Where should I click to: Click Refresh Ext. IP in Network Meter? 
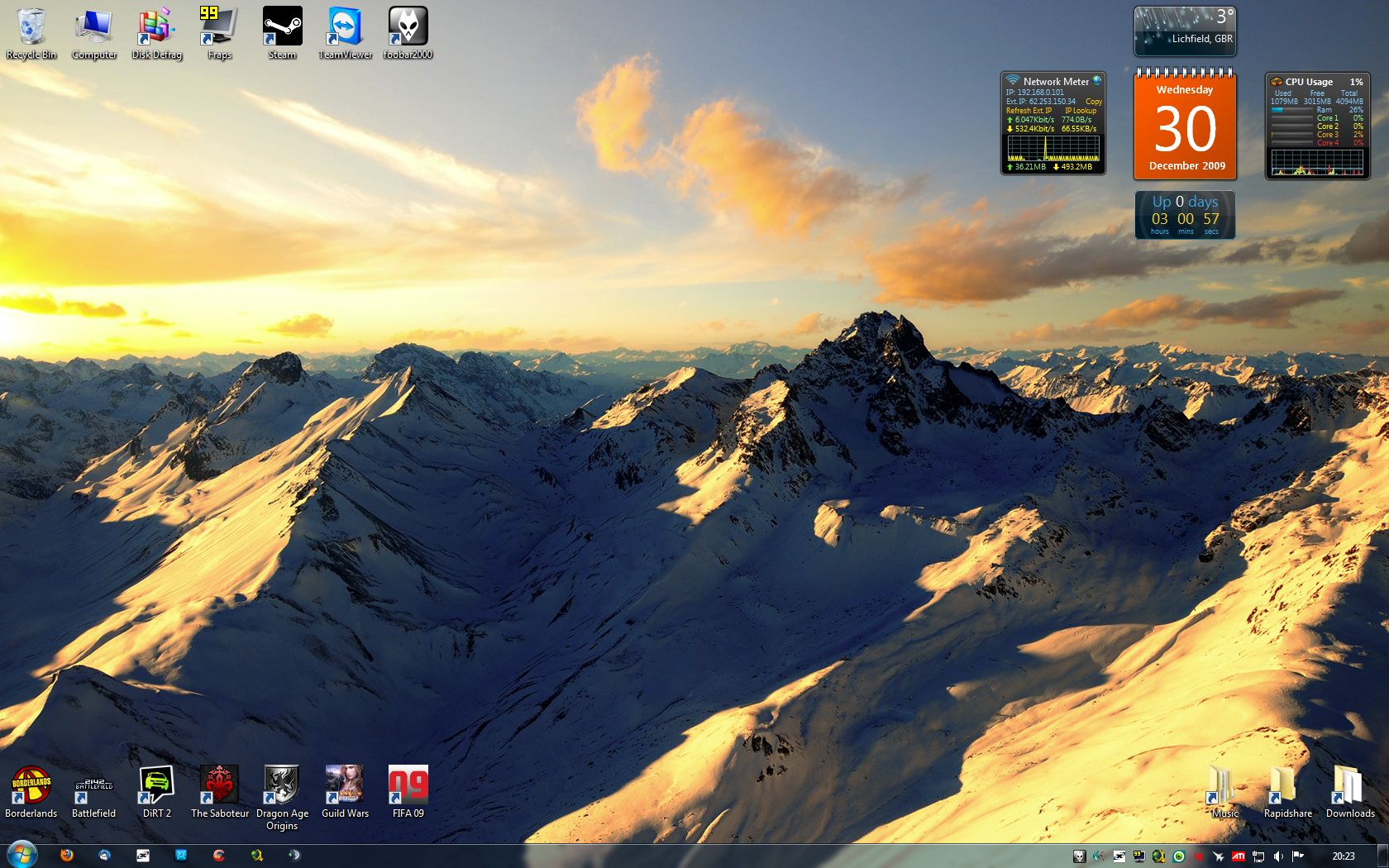point(1029,111)
